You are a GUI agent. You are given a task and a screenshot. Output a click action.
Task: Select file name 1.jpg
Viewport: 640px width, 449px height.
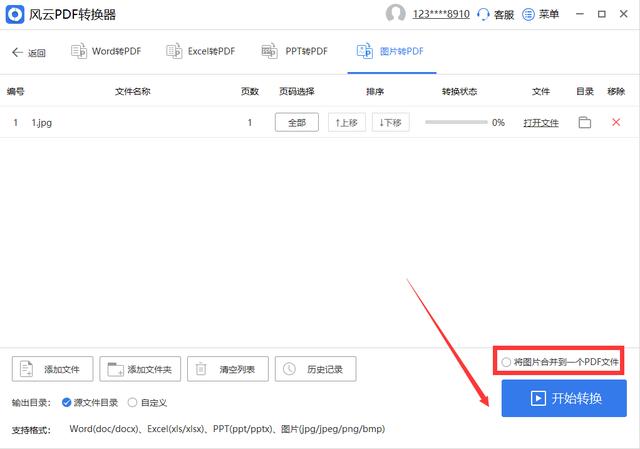(42, 122)
